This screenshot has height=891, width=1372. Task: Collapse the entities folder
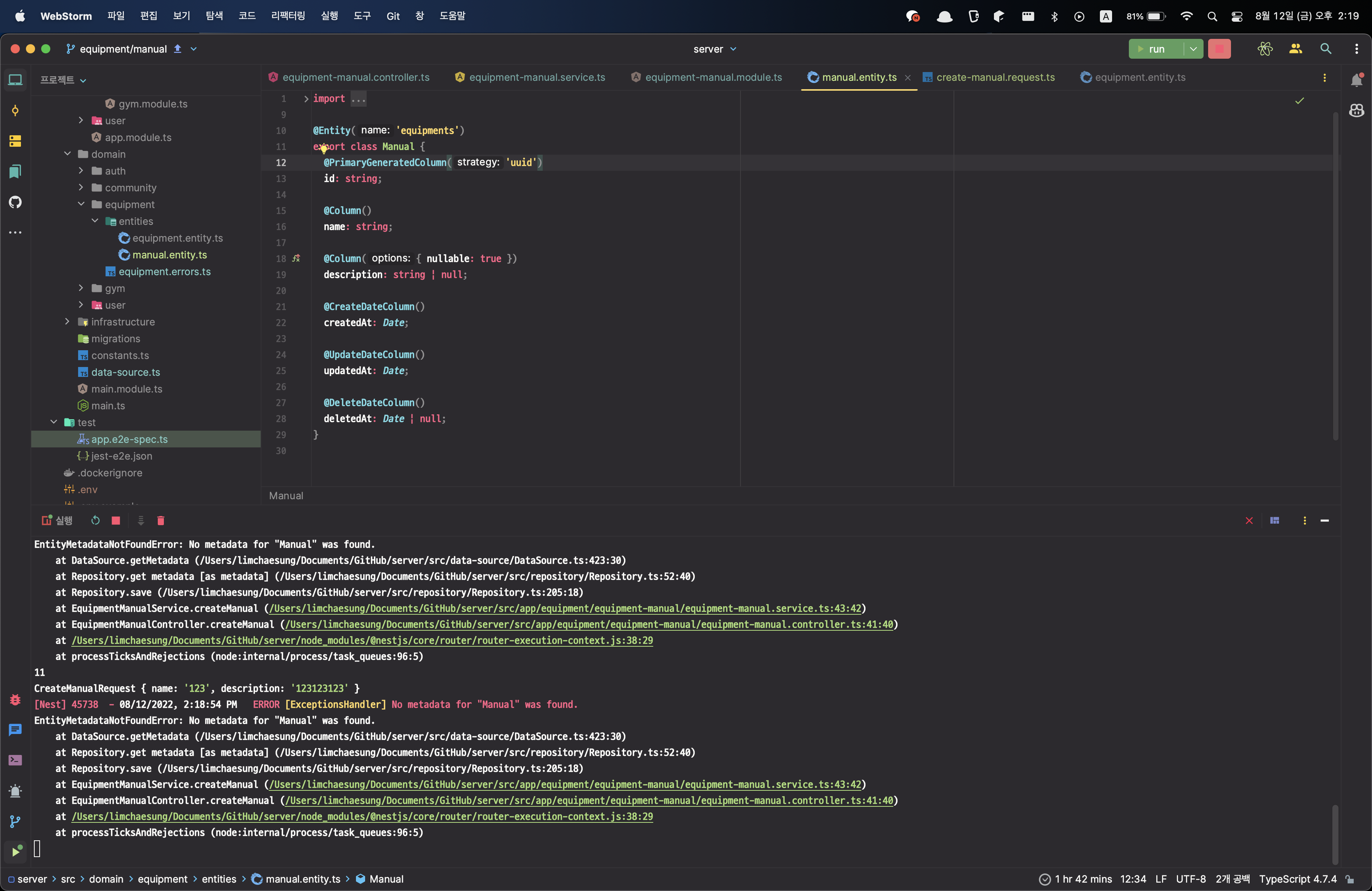[x=95, y=221]
